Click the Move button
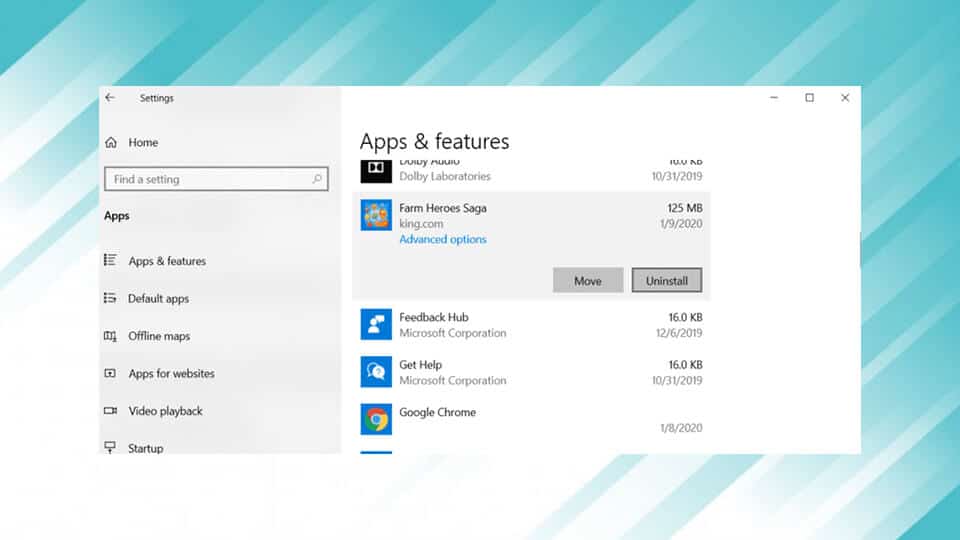This screenshot has height=540, width=960. tap(588, 280)
